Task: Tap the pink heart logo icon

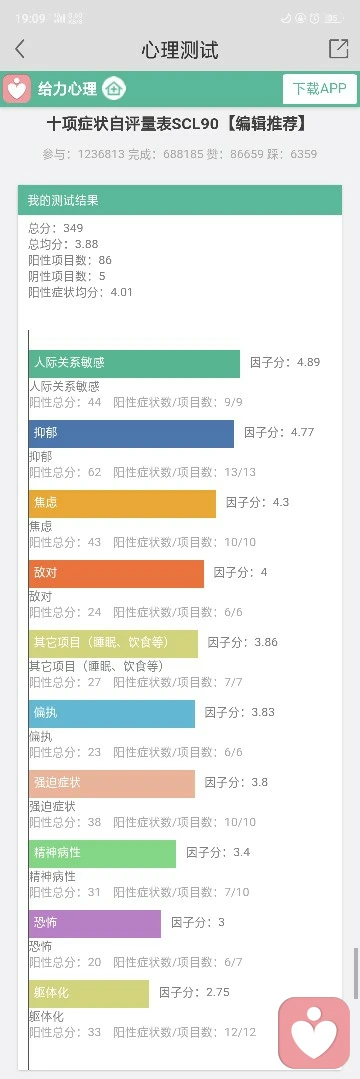Action: coord(17,89)
